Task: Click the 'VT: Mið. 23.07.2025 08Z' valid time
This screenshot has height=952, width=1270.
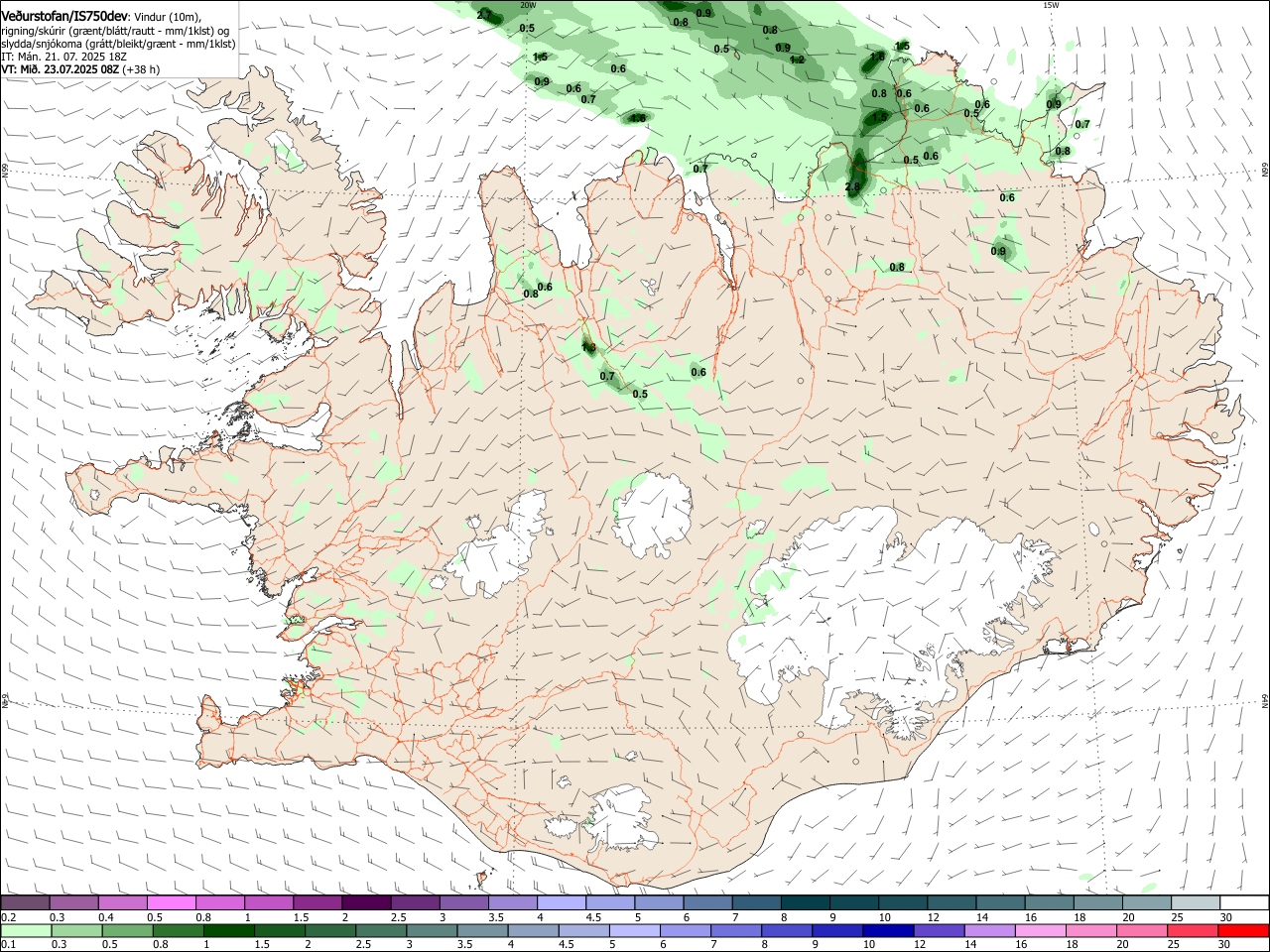Action: pos(61,69)
